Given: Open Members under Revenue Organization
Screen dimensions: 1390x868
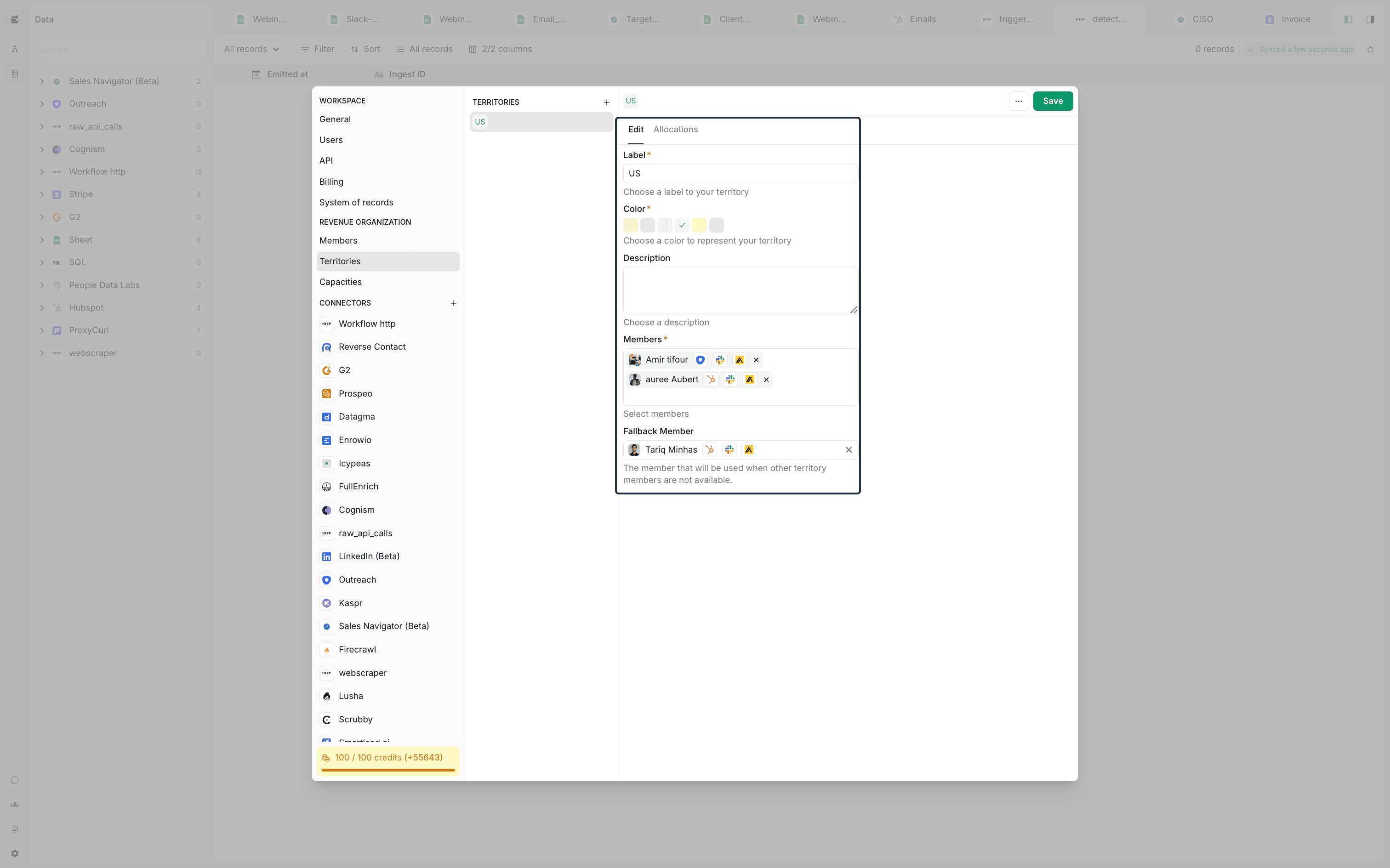Looking at the screenshot, I should coord(388,240).
